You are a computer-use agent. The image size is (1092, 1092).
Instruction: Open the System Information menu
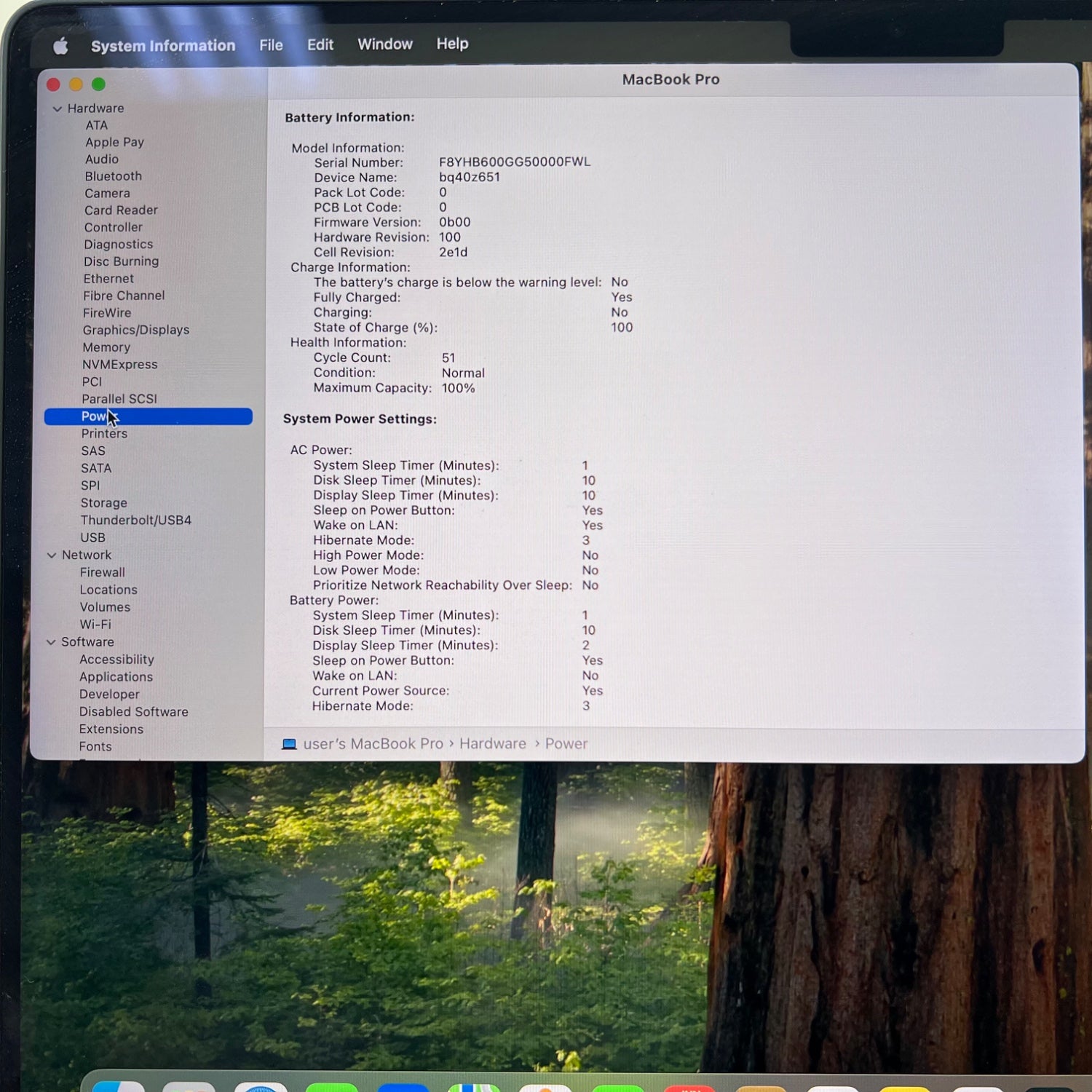point(163,46)
